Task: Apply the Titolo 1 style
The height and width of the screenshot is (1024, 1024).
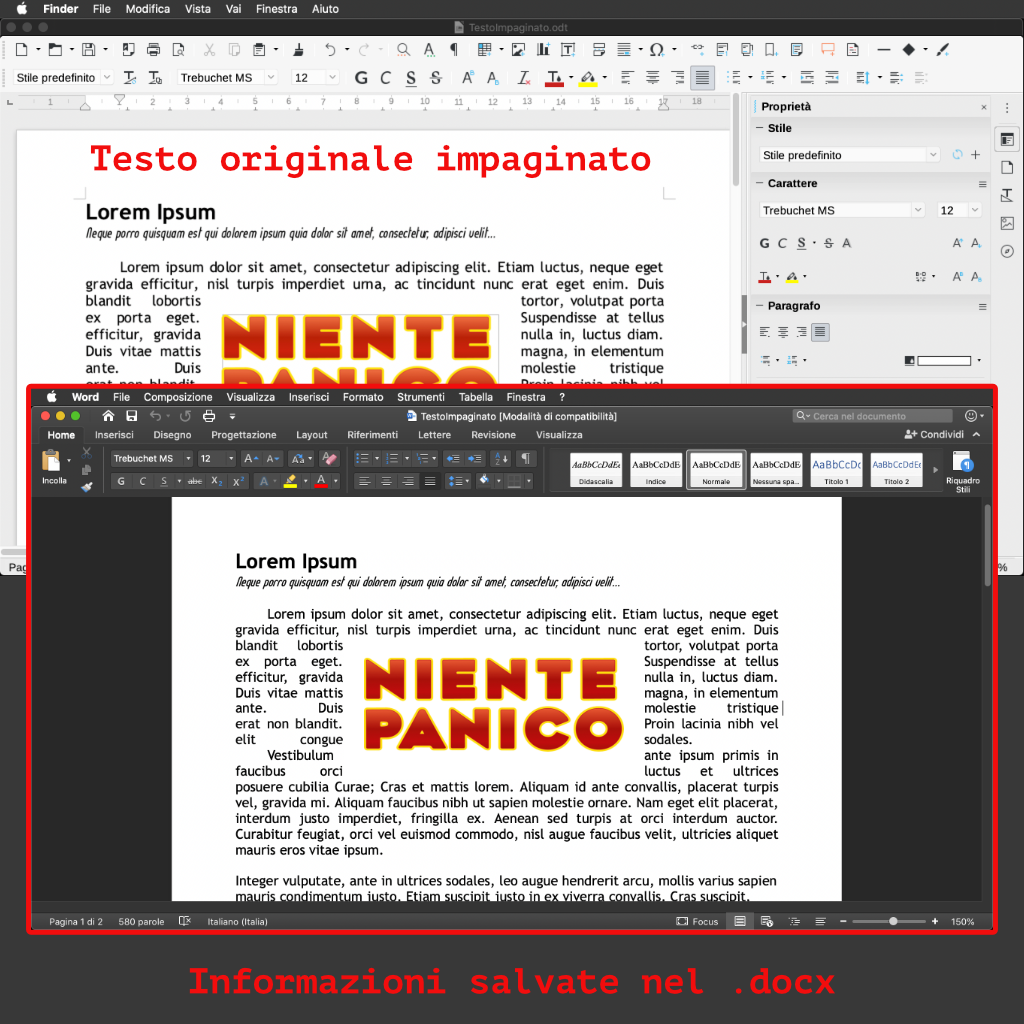Action: (836, 469)
